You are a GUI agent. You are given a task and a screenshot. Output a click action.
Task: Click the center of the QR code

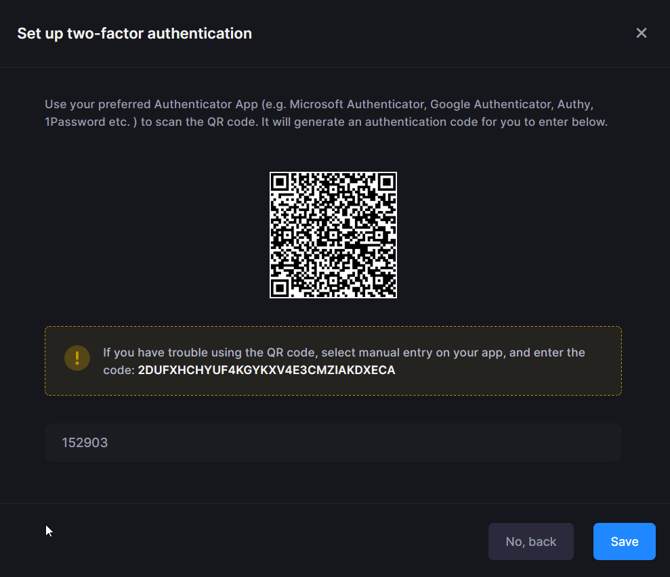pos(333,235)
